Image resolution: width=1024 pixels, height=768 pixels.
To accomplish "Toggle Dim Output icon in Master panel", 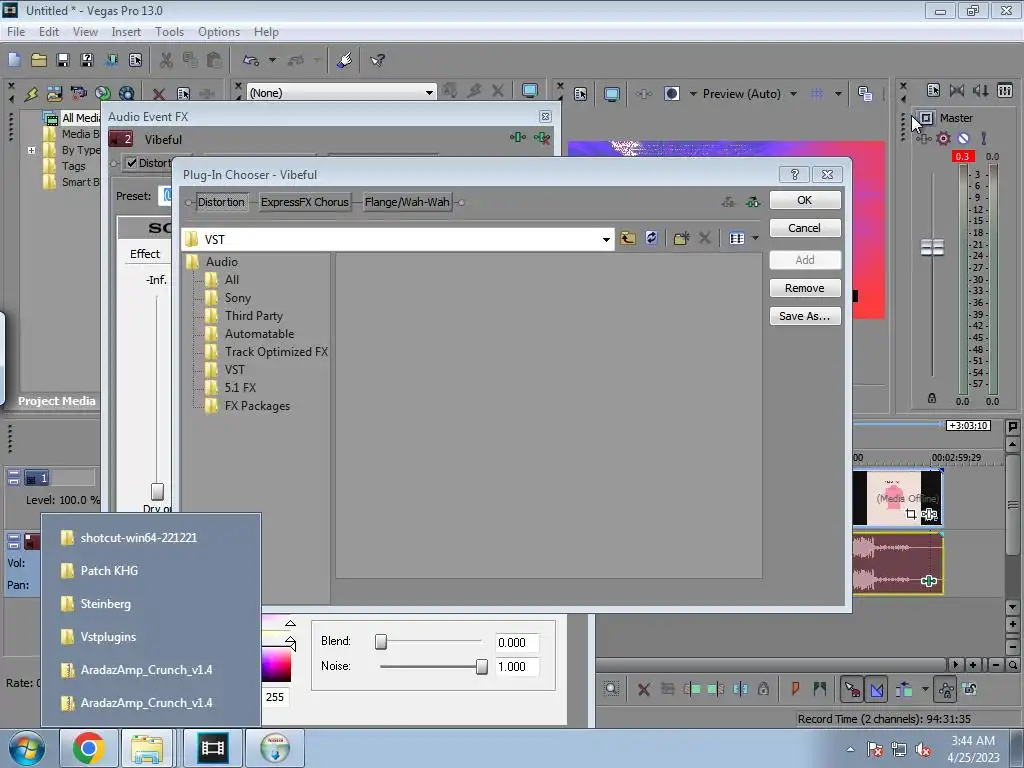I will point(980,91).
